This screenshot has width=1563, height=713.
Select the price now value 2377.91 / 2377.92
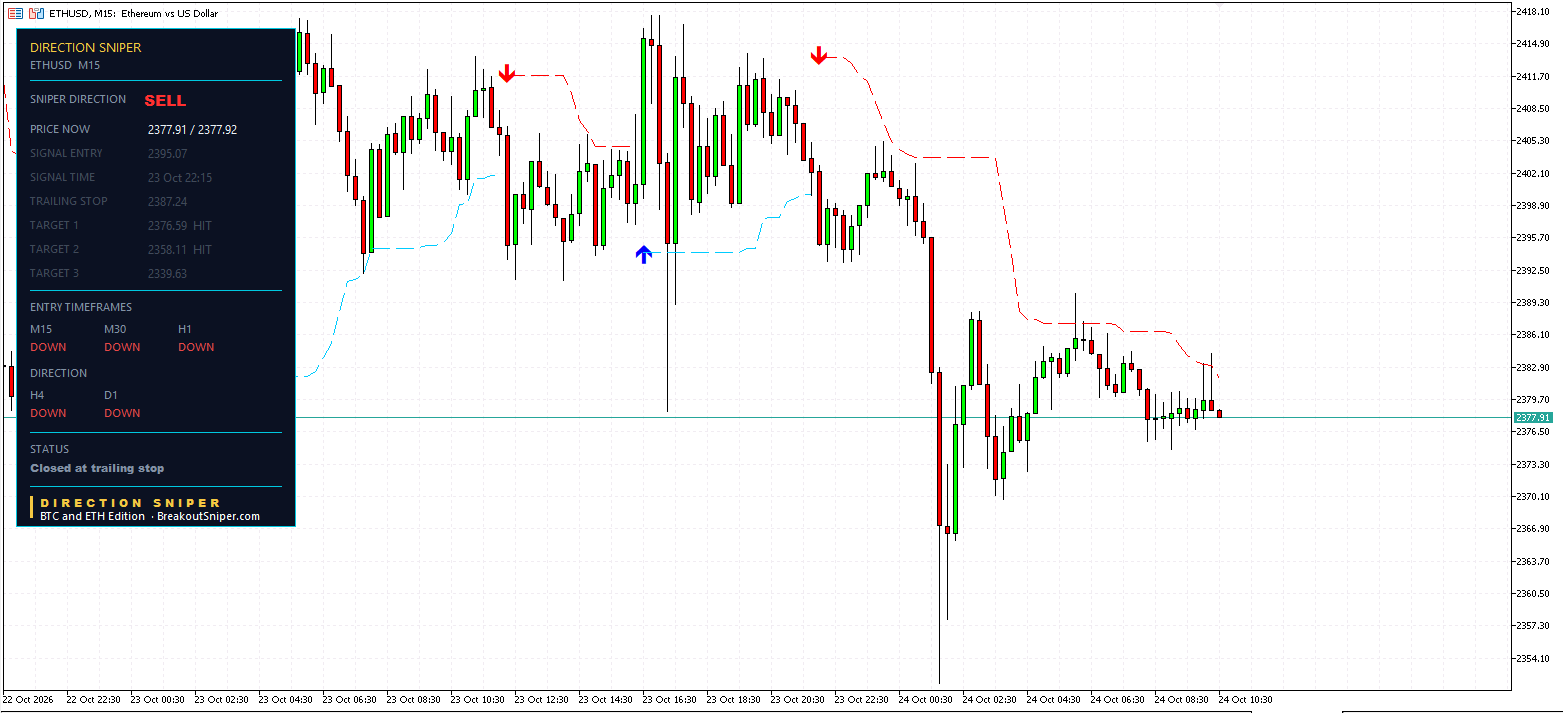tap(192, 129)
